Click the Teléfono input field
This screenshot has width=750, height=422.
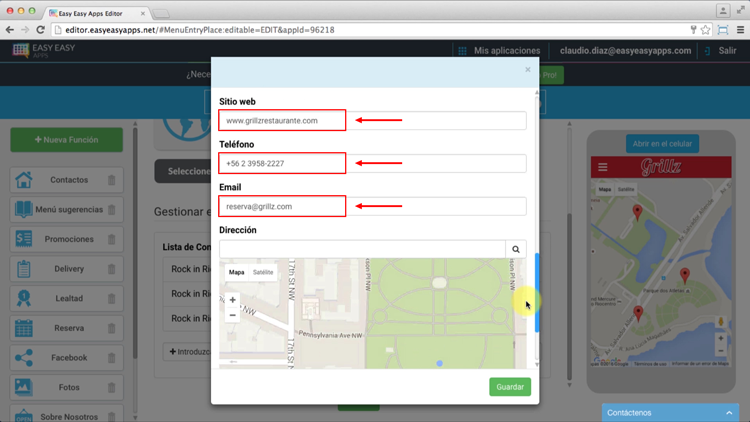(x=373, y=164)
